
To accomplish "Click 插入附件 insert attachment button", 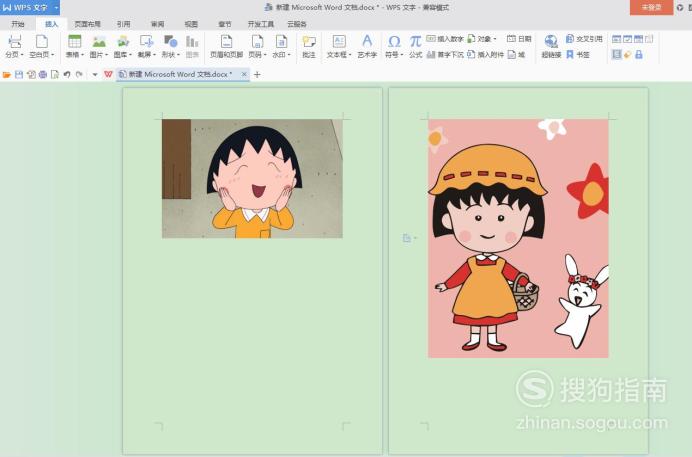I will click(485, 55).
